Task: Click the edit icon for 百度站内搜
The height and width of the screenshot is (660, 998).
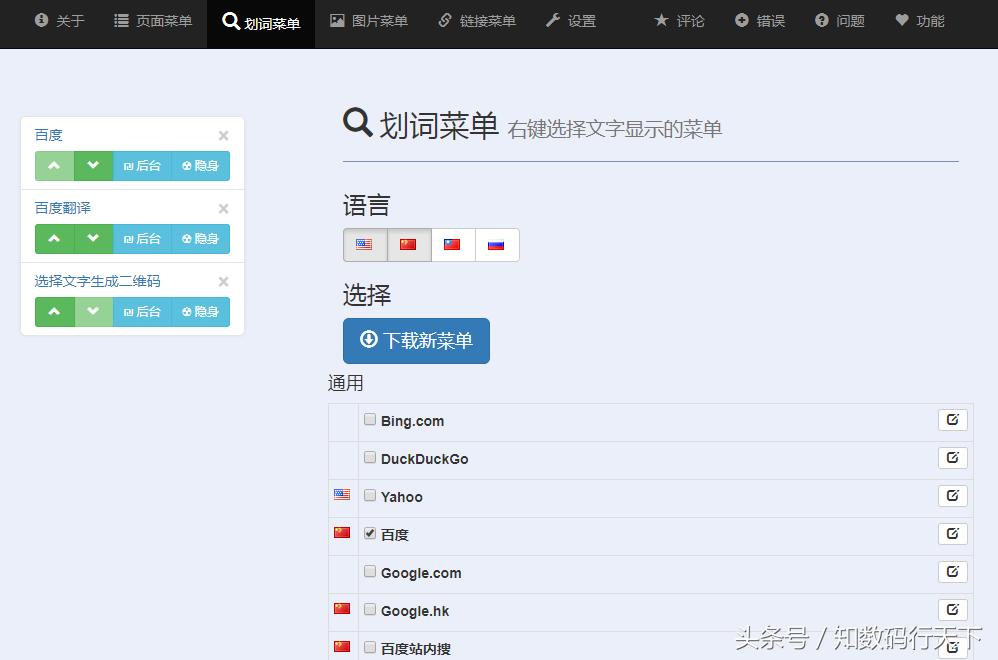Action: 952,647
